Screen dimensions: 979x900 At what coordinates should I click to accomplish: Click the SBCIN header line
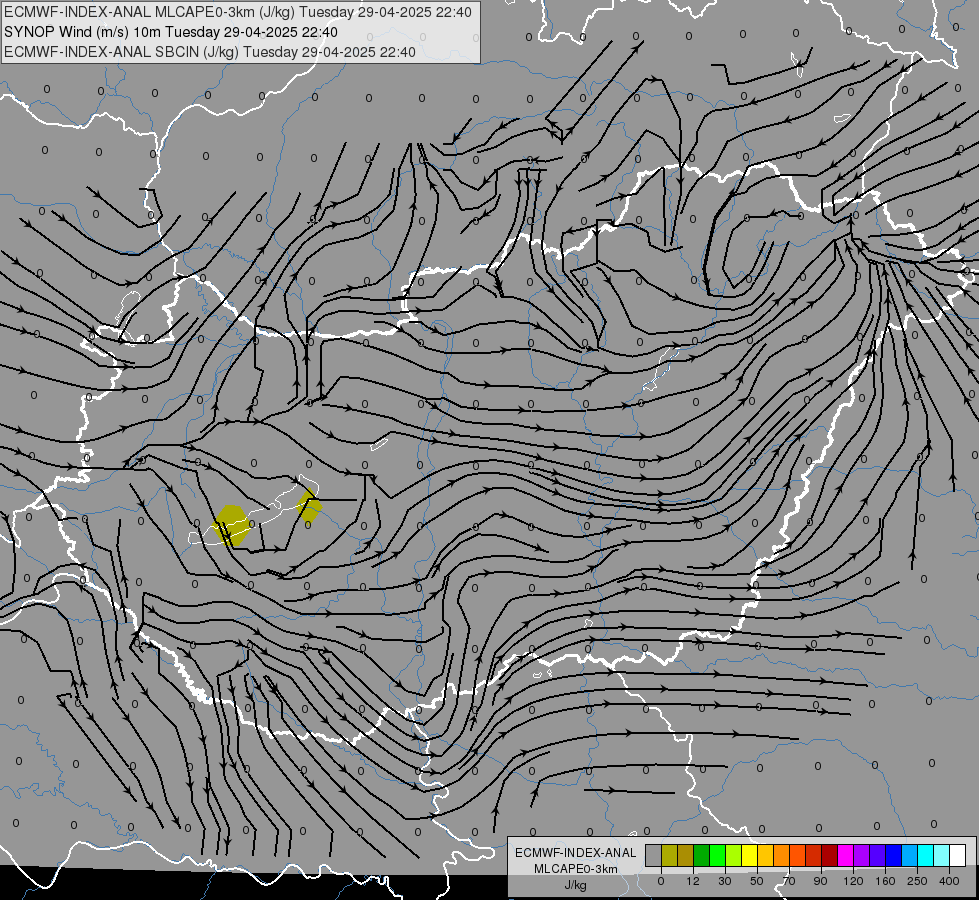point(210,52)
